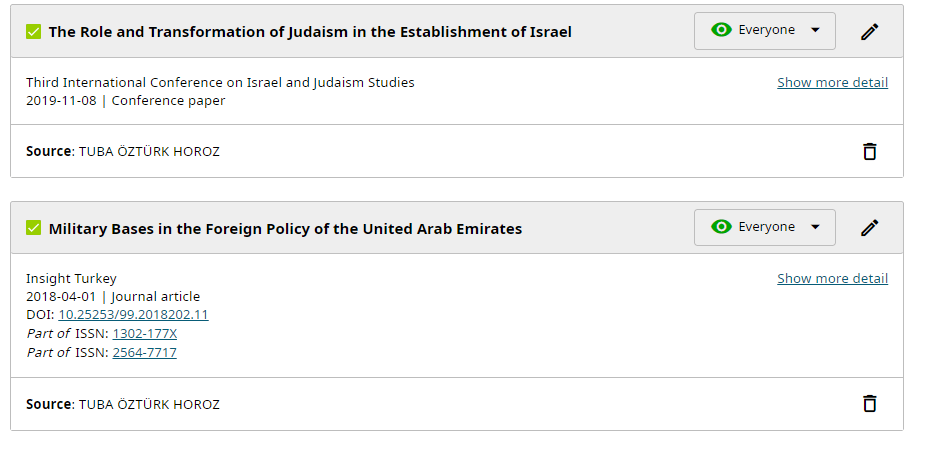Click the pencil edit icon for the Judaism paper

(870, 31)
